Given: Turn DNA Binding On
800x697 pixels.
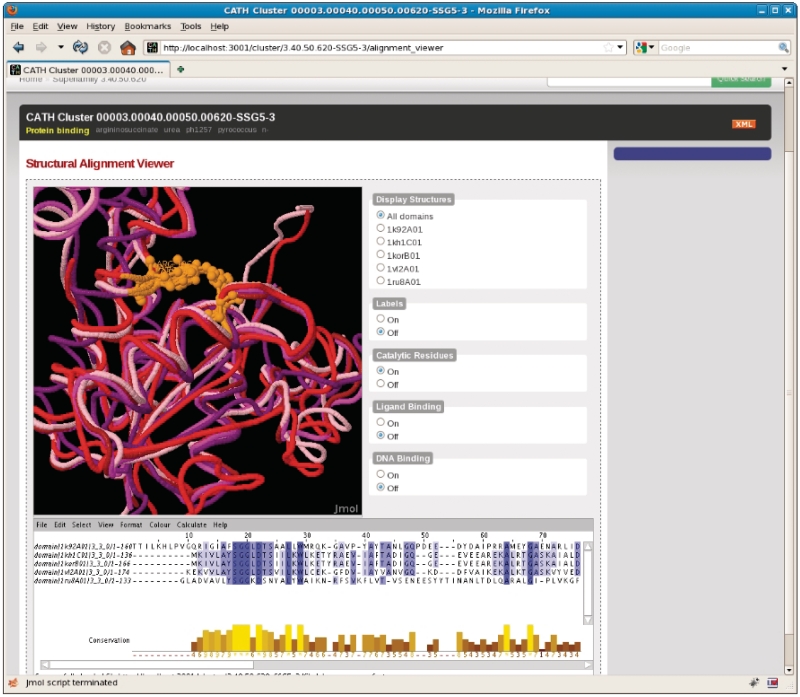Looking at the screenshot, I should (x=381, y=474).
